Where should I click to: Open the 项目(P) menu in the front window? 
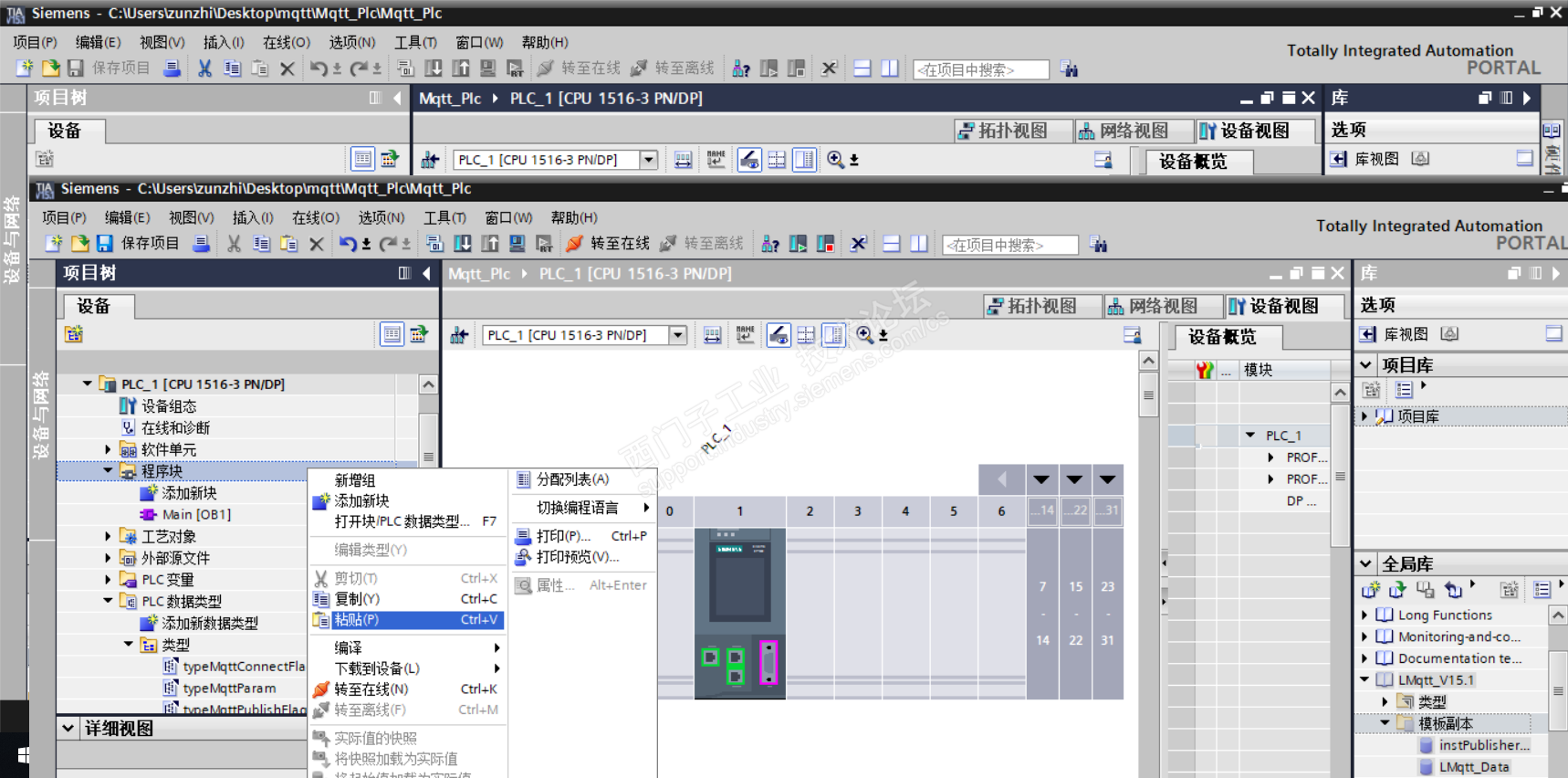pyautogui.click(x=64, y=217)
